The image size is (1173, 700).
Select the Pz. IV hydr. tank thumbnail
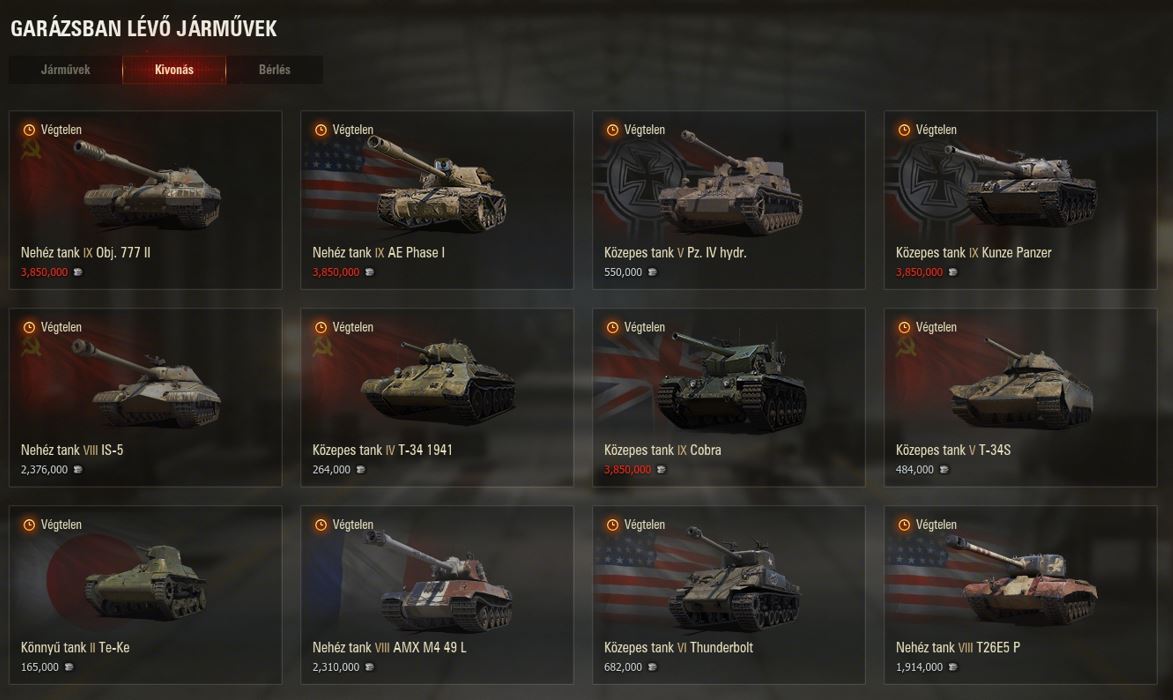(x=730, y=185)
